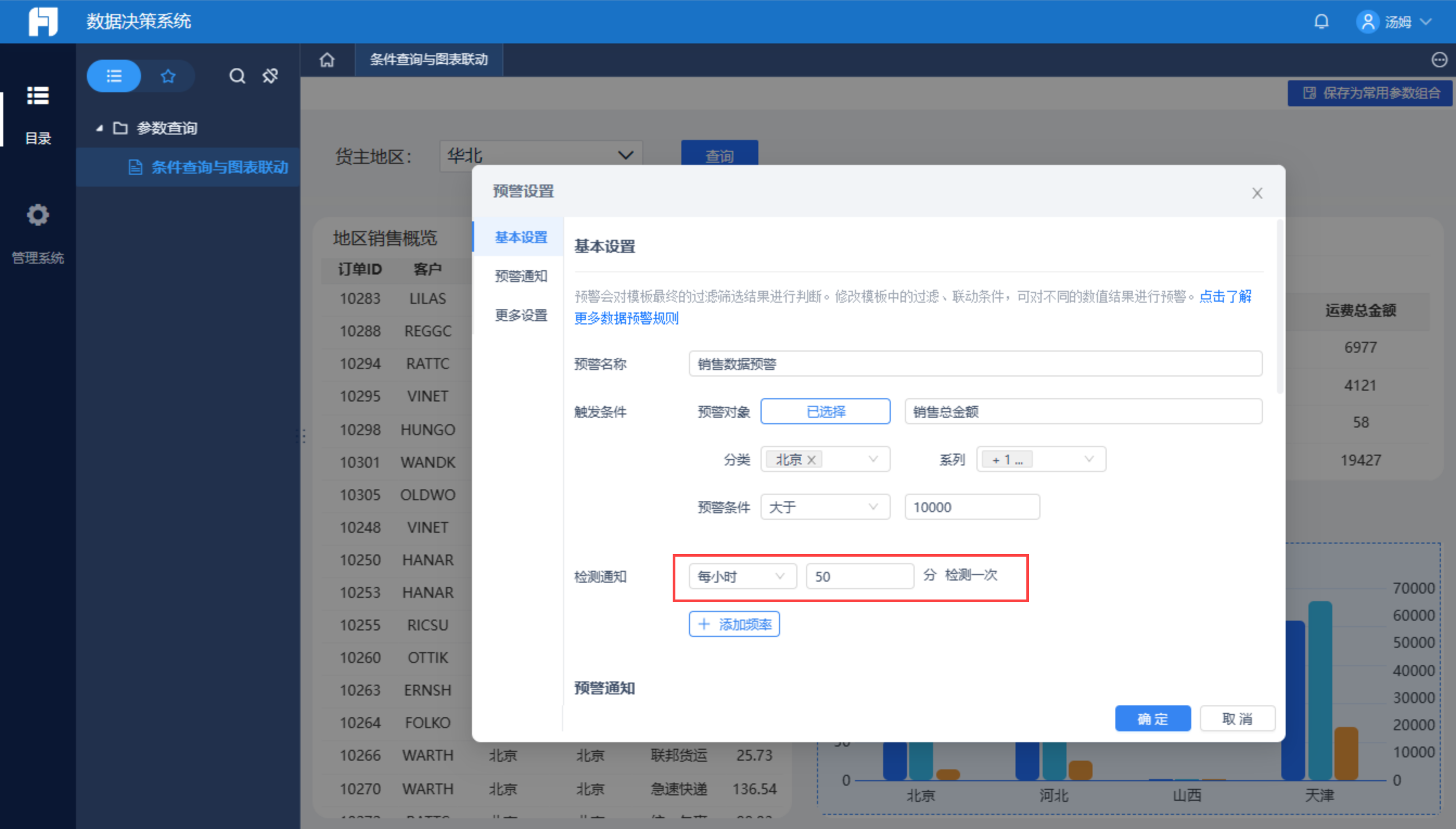Viewport: 1456px width, 829px height.
Task: Click the search magnifier icon
Action: [x=237, y=76]
